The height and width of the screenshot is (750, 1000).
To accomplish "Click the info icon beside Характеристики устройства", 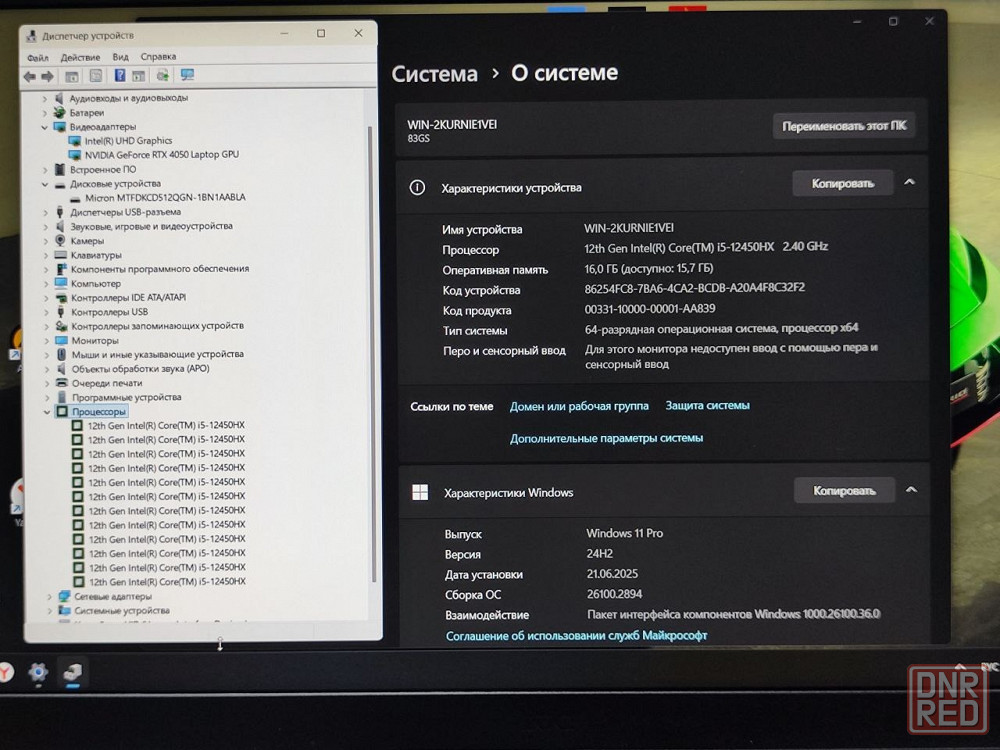I will tap(417, 188).
